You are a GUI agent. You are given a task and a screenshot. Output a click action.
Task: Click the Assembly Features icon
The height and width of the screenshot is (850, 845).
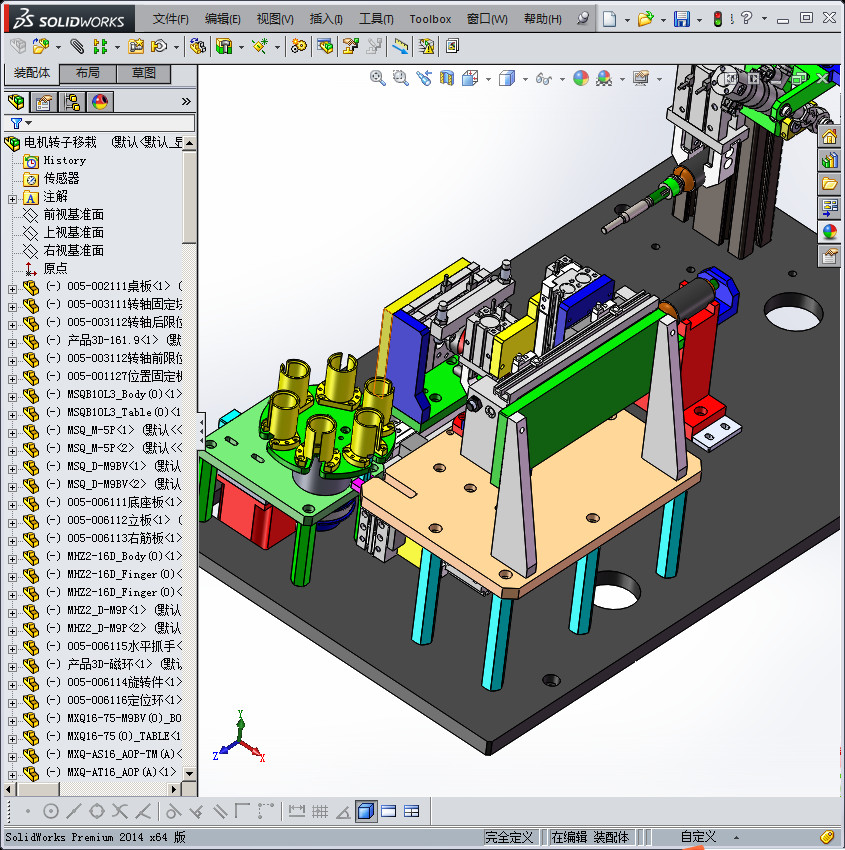[224, 47]
